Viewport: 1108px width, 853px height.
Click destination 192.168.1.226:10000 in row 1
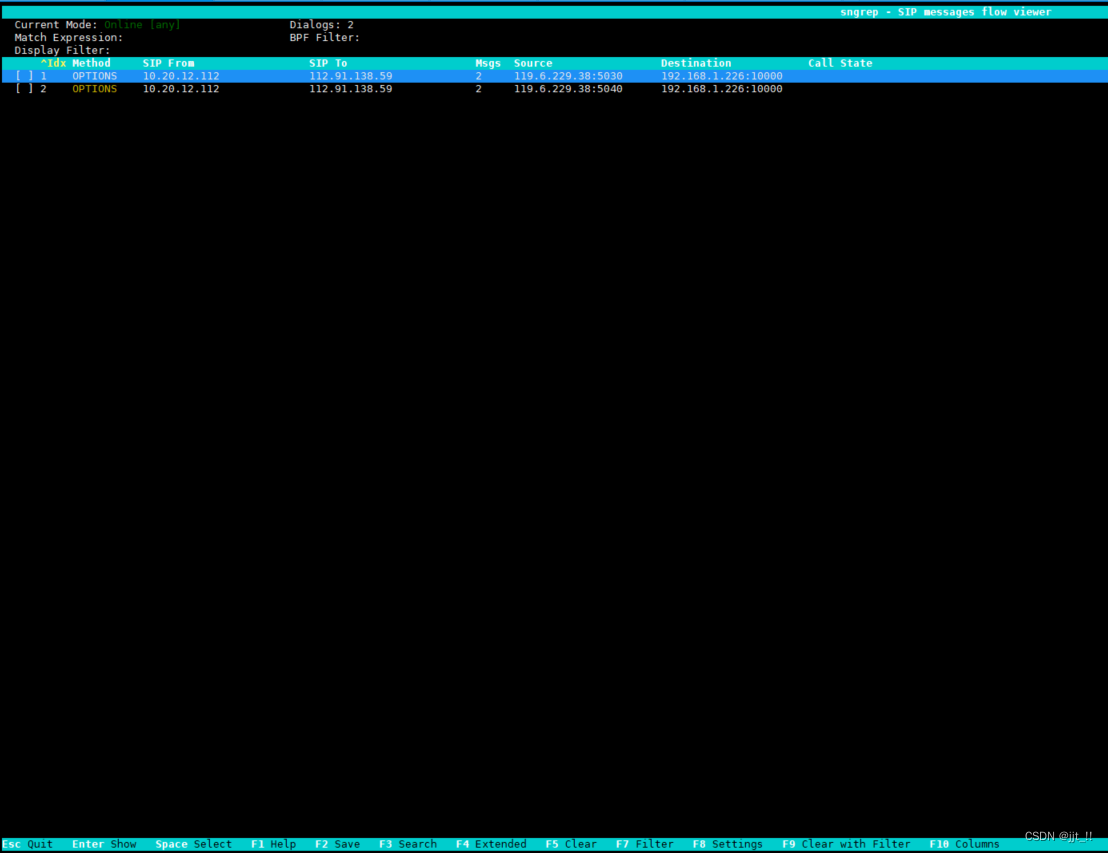click(x=721, y=76)
